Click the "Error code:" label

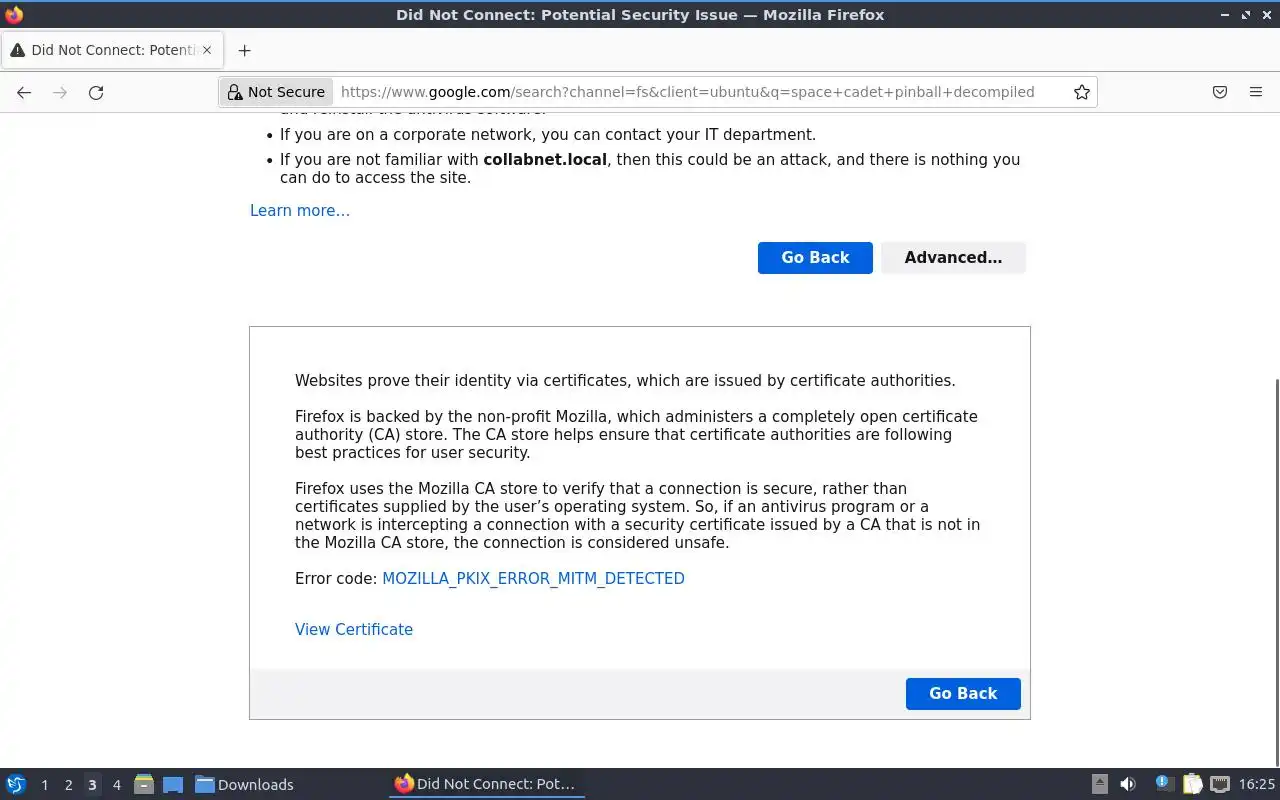[336, 578]
